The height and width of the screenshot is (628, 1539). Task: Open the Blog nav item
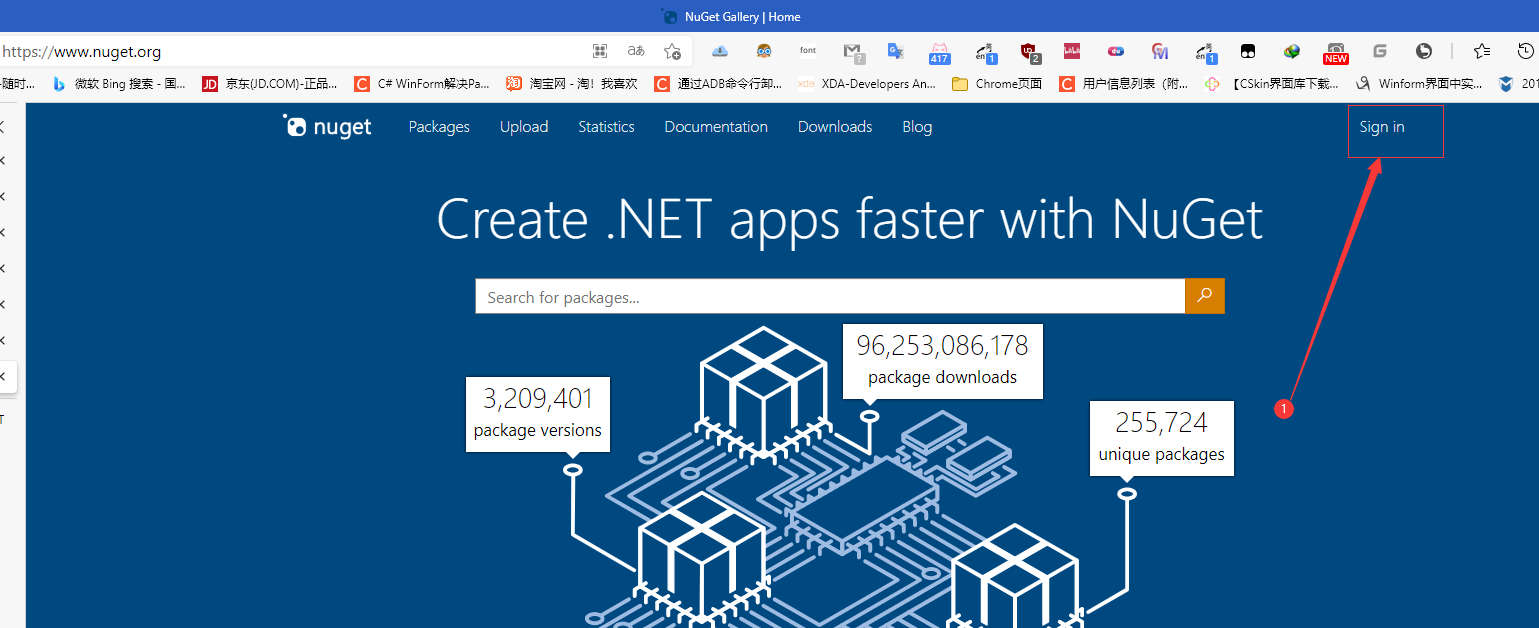917,127
